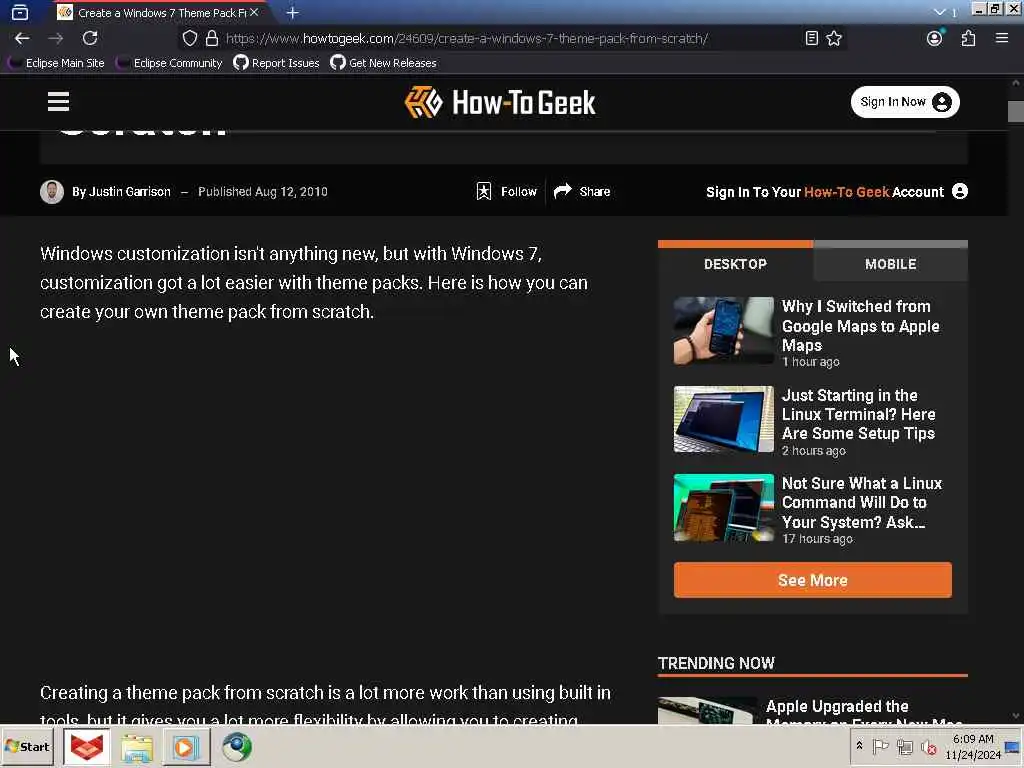
Task: Open the globe browser icon in taskbar
Action: tap(236, 746)
